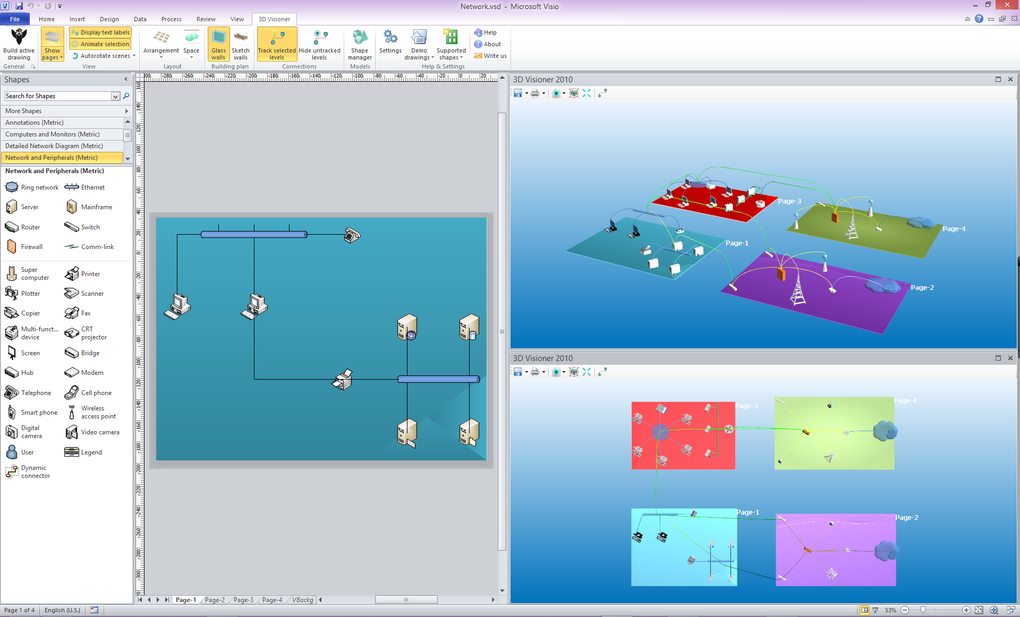This screenshot has width=1020, height=617.
Task: Toggle Display text labels
Action: tap(100, 33)
